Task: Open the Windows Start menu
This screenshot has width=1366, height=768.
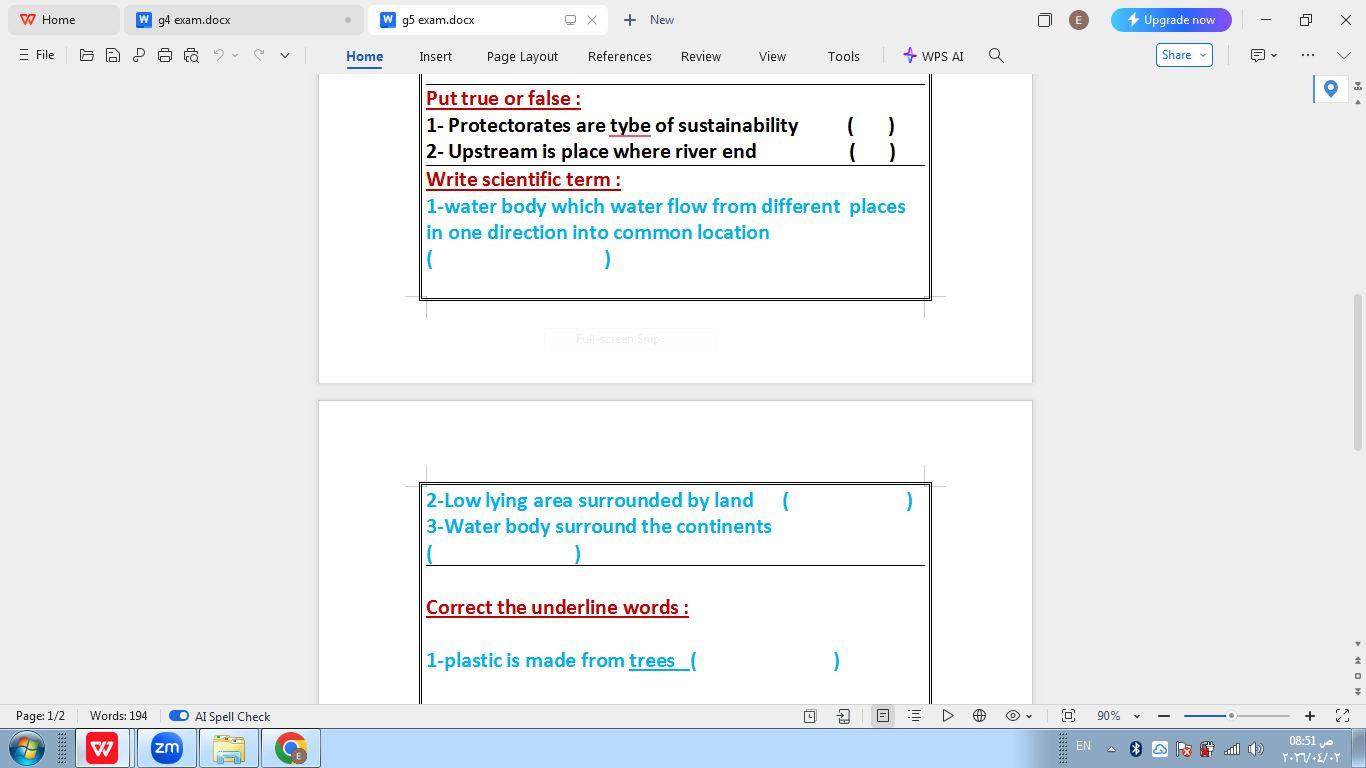Action: coord(26,748)
